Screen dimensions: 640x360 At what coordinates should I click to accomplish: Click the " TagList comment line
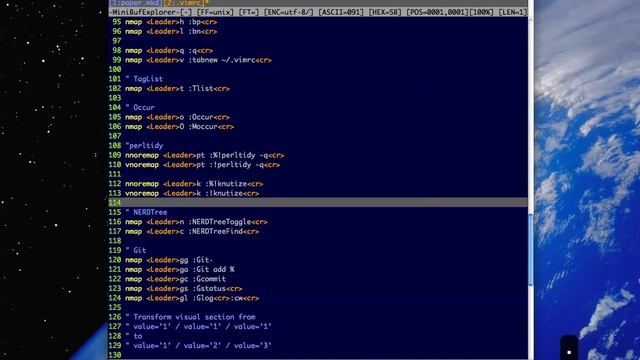point(144,79)
